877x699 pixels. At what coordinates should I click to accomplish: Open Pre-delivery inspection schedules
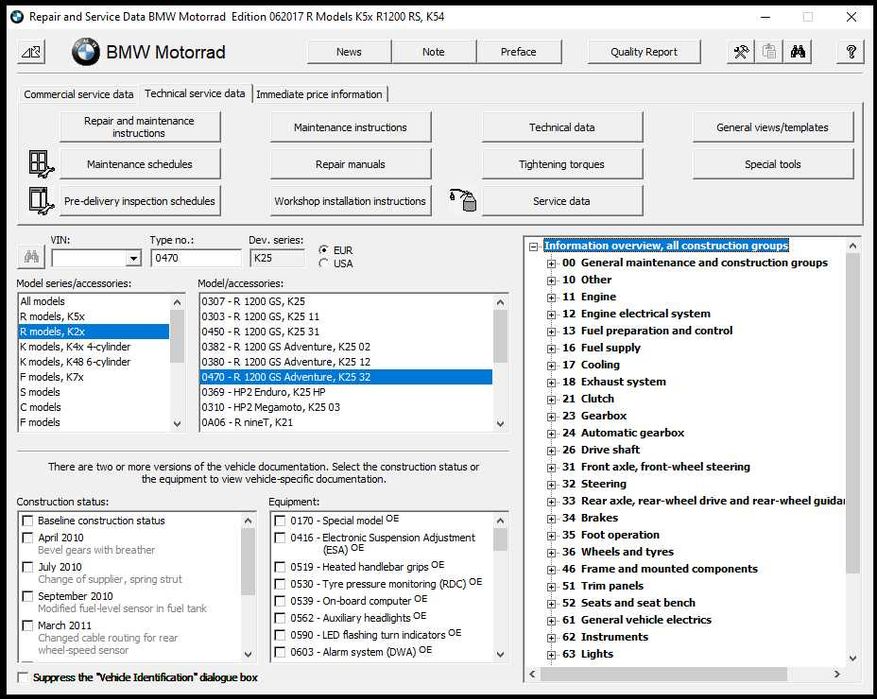139,201
